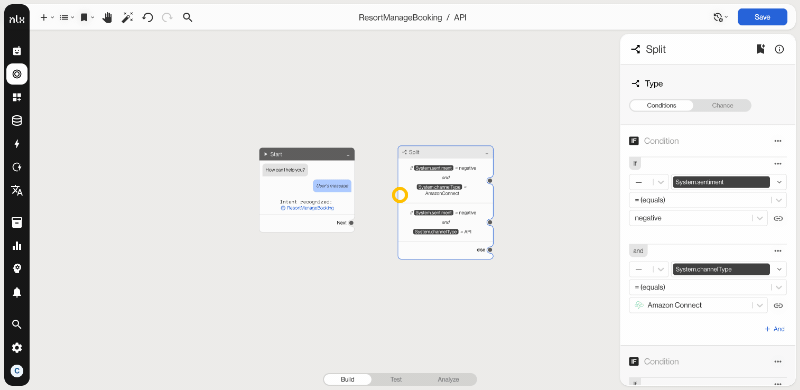Switch to the Test tab

coord(396,379)
